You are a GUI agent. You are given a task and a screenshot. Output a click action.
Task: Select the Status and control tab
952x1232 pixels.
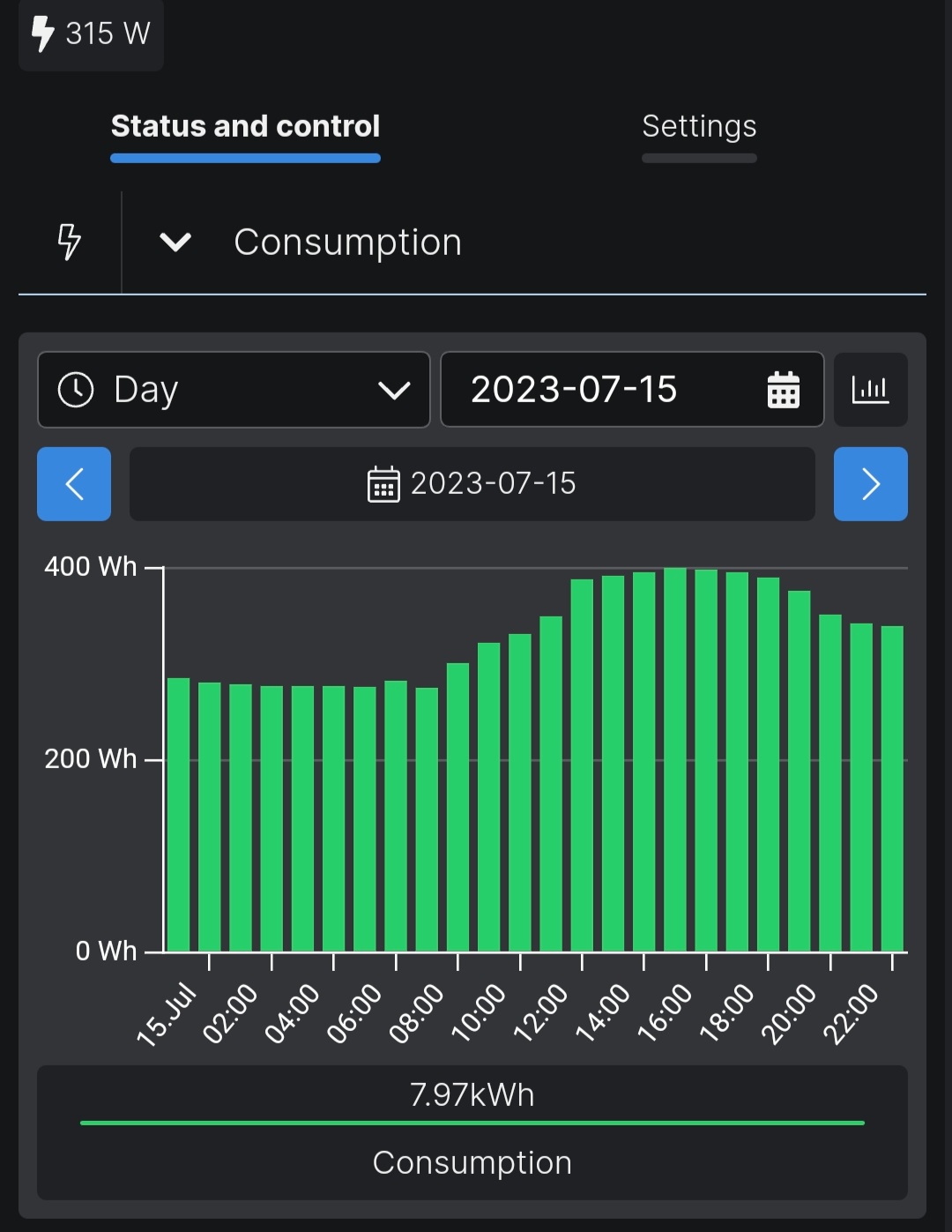coord(245,126)
